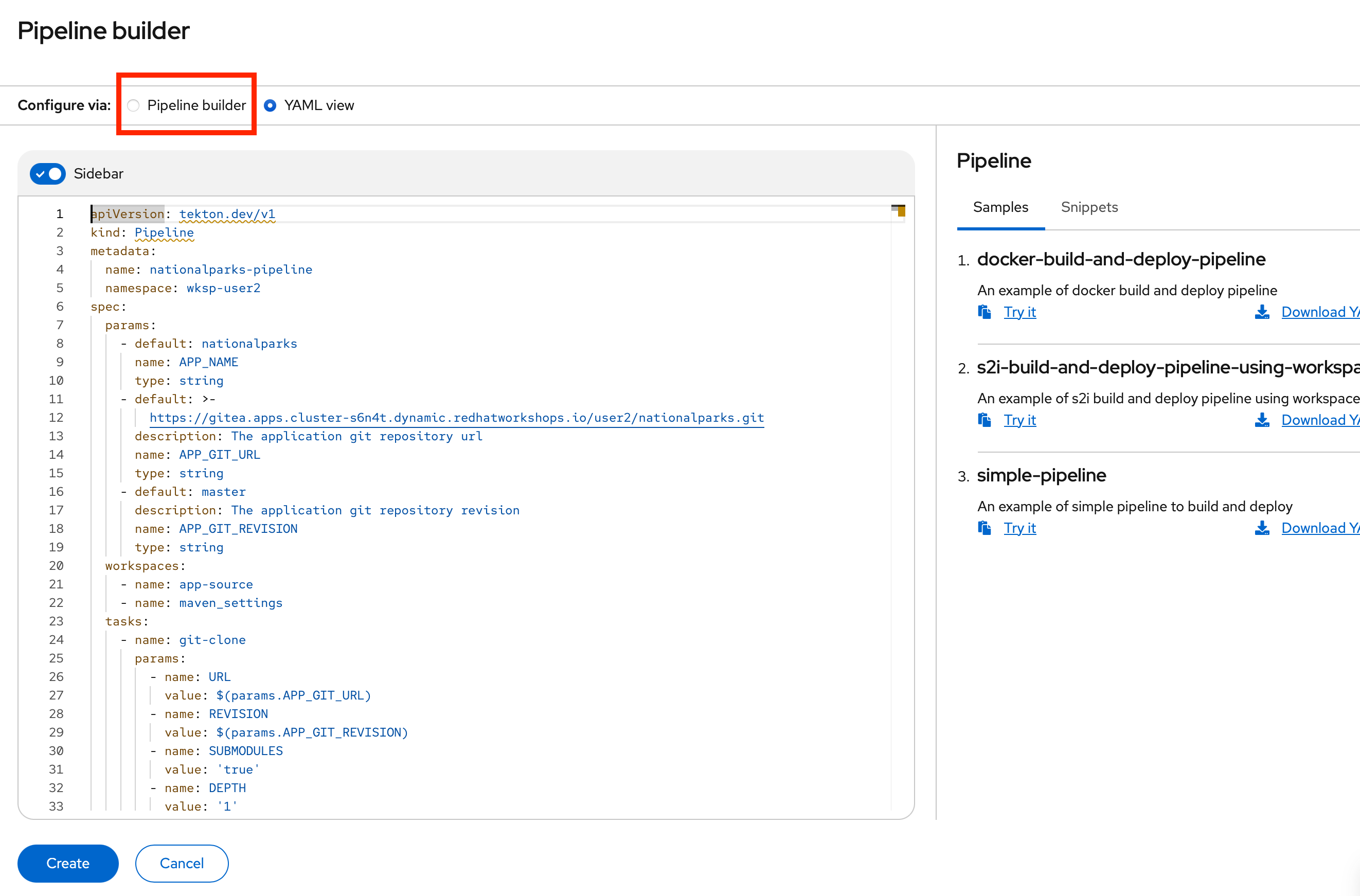Image resolution: width=1360 pixels, height=896 pixels.
Task: Click download icon for simple-pipeline sample
Action: (1262, 528)
